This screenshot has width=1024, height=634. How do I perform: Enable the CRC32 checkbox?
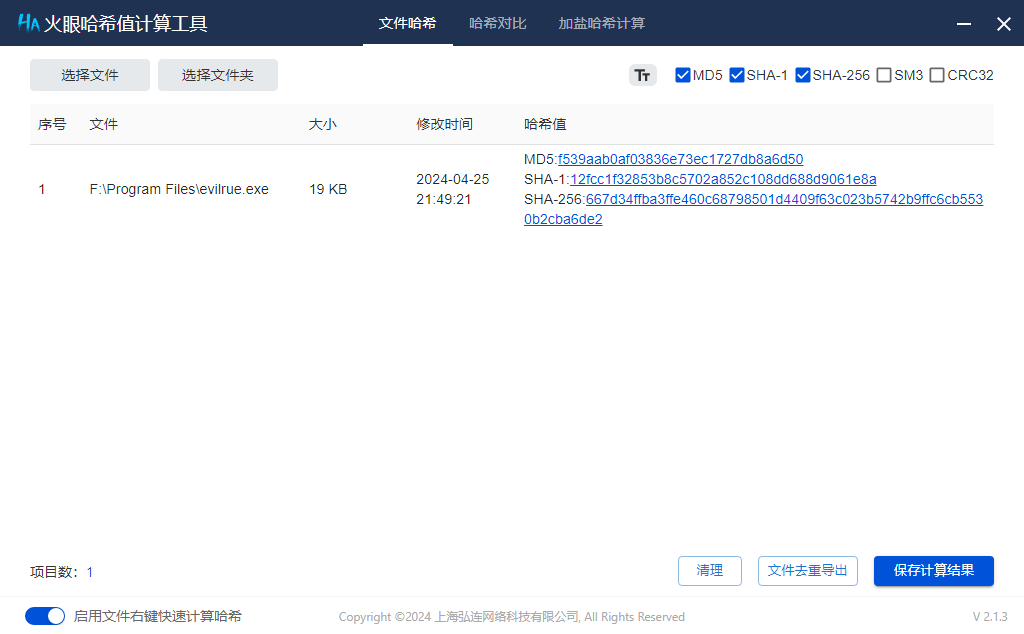click(x=937, y=75)
